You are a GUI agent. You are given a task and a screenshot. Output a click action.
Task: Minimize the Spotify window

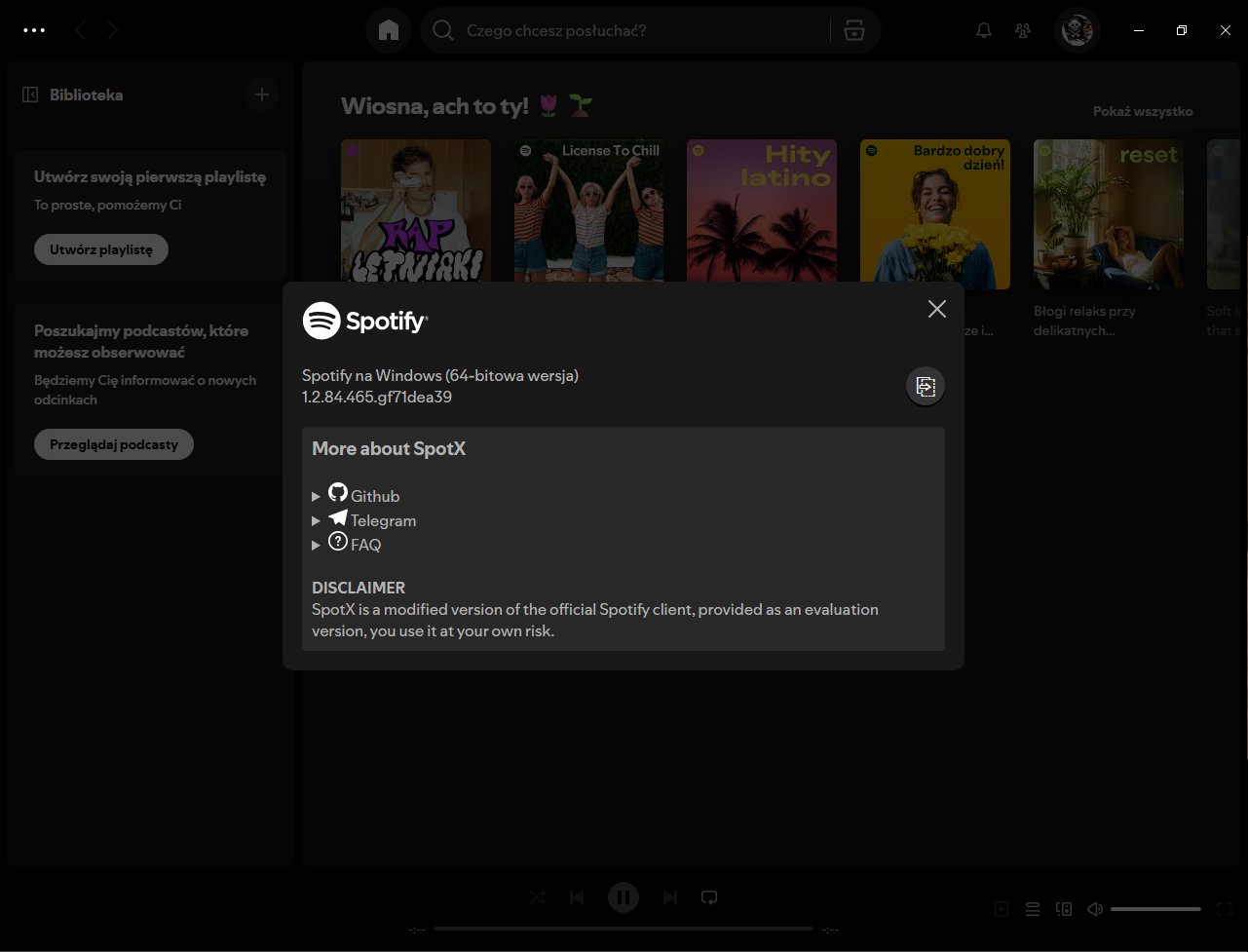pos(1139,30)
